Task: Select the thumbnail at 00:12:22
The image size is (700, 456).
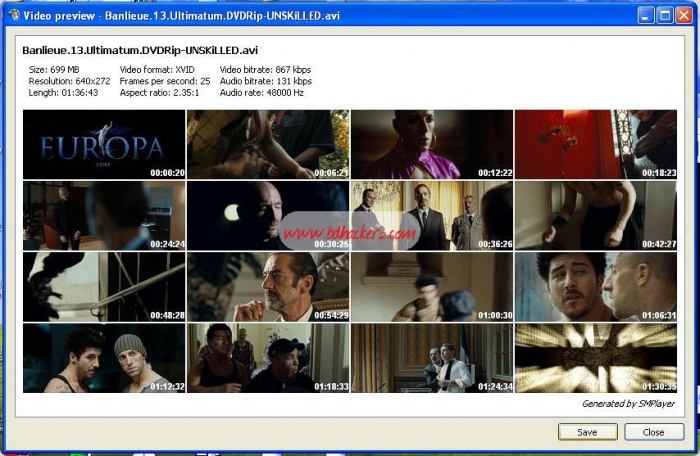Action: point(432,144)
